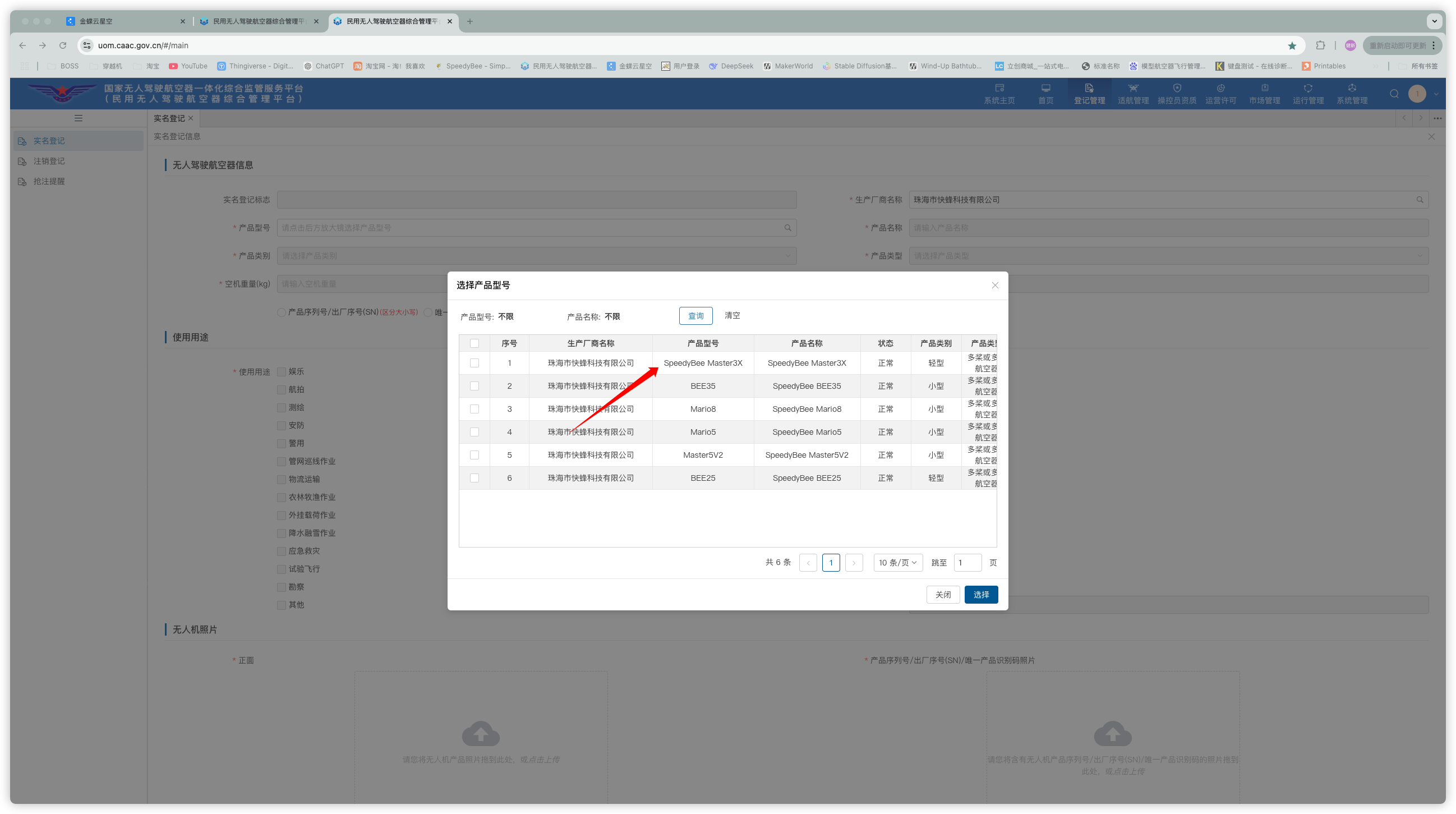Open 系统管理 in top navigation
The image size is (1456, 814).
pos(1352,93)
